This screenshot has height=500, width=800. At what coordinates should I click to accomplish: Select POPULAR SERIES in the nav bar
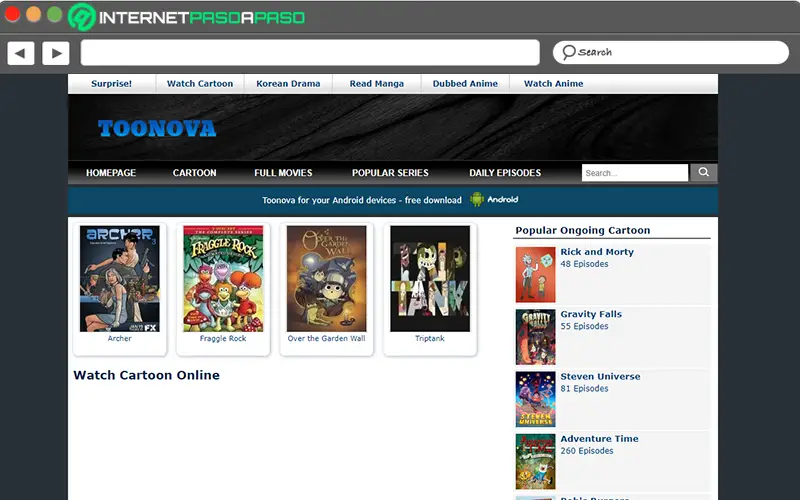[x=390, y=173]
